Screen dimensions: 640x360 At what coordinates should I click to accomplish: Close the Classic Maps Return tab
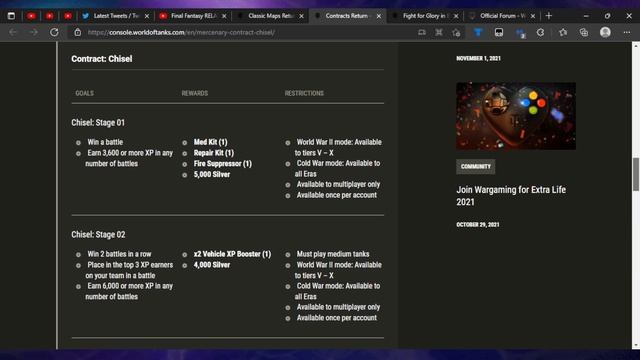click(302, 16)
